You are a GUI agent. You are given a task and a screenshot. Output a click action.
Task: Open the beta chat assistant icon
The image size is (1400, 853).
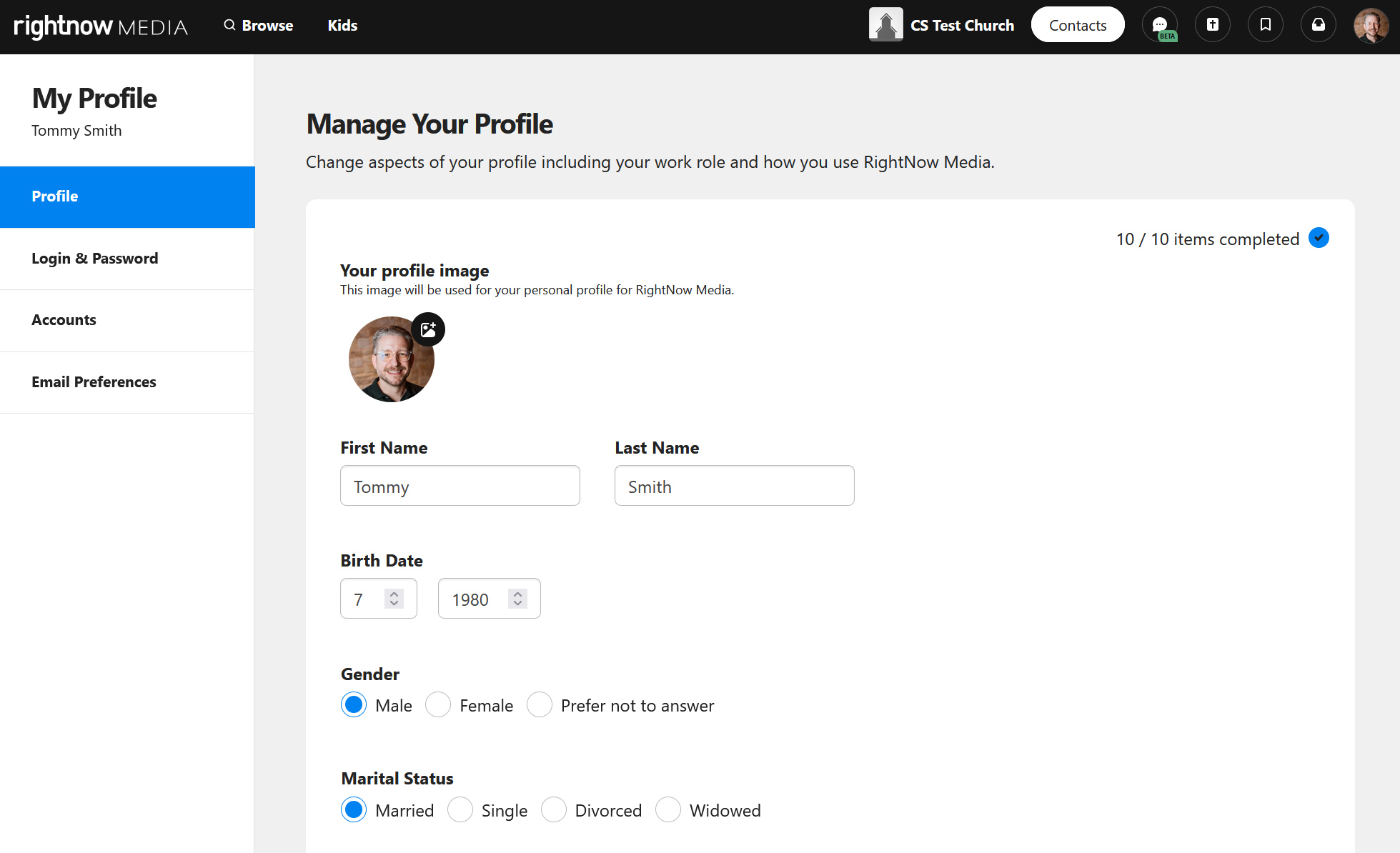click(1160, 25)
